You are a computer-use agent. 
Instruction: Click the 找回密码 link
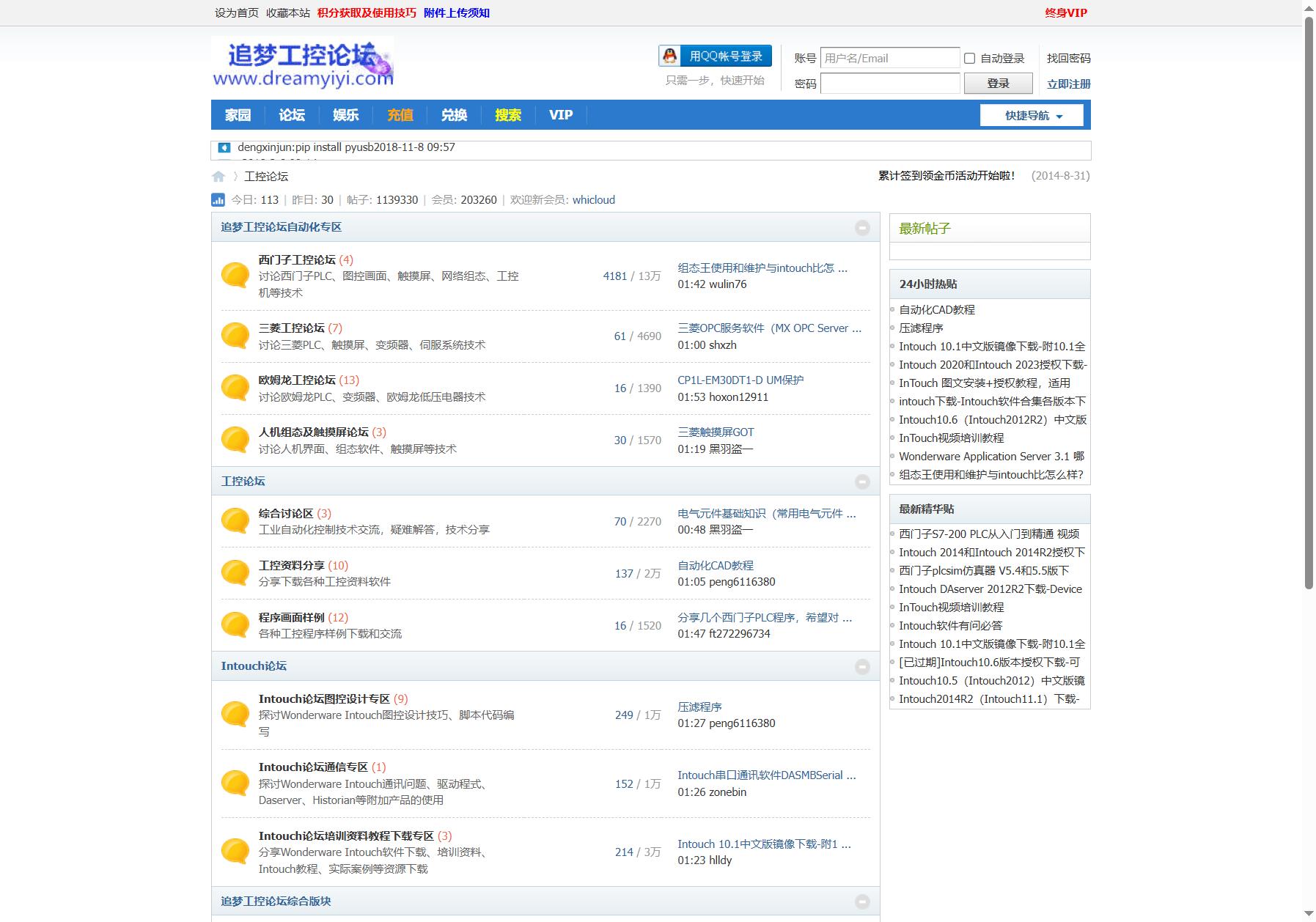click(x=1068, y=58)
